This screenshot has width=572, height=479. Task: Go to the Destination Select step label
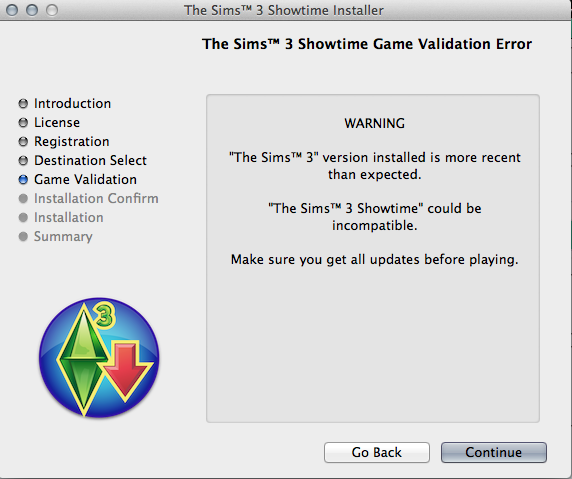pyautogui.click(x=90, y=161)
